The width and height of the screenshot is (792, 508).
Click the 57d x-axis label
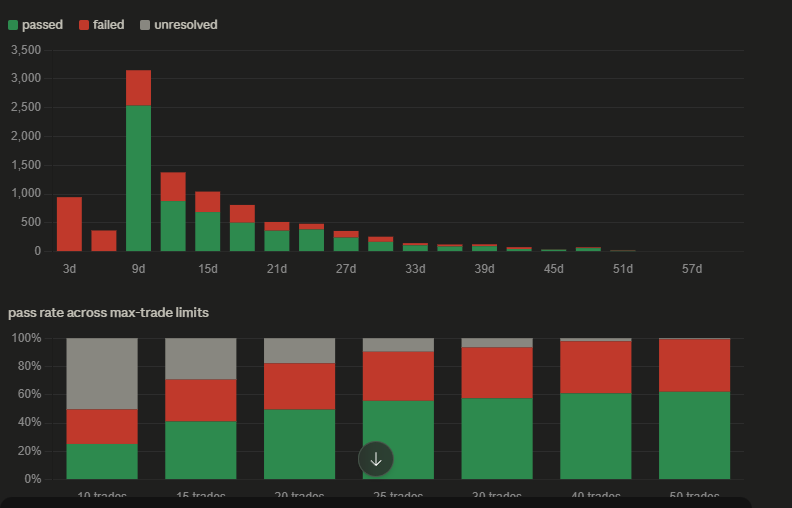click(x=692, y=269)
